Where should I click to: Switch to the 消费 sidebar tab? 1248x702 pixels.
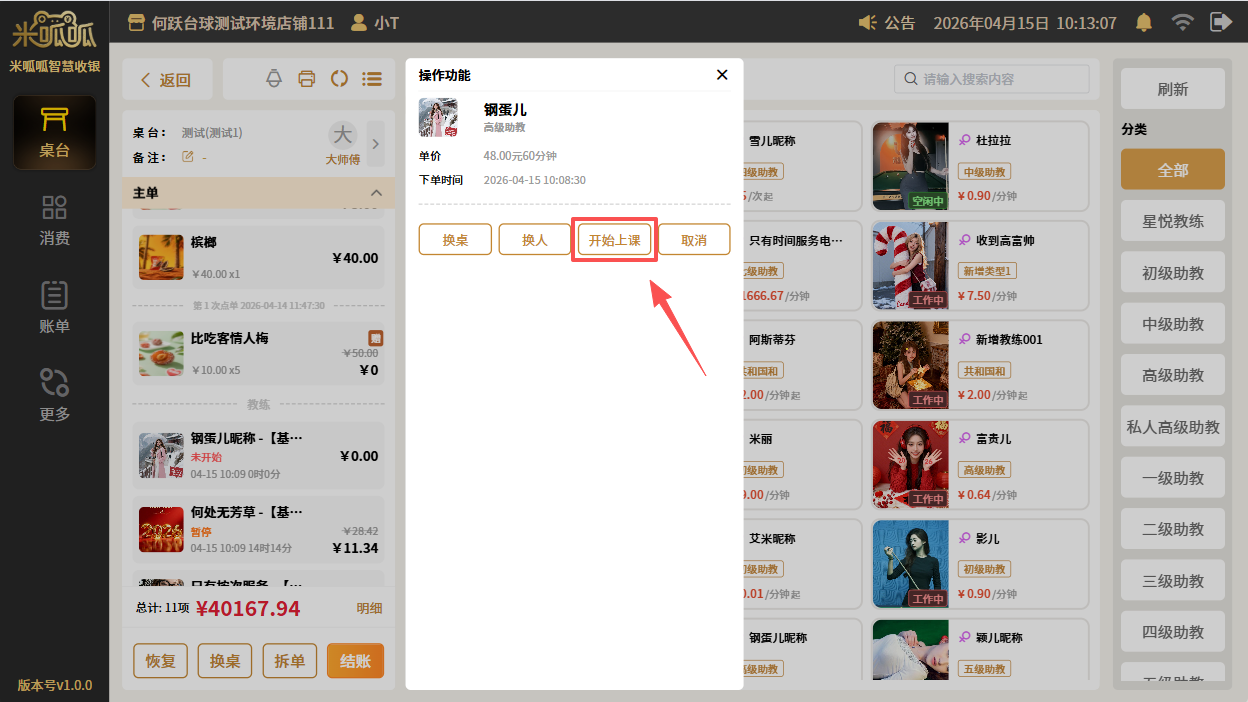tap(54, 220)
